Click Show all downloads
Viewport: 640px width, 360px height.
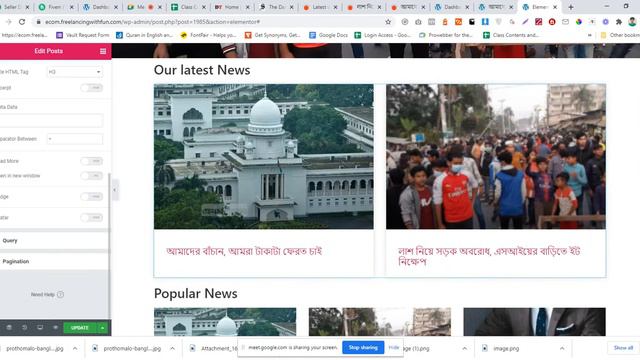(x=623, y=348)
